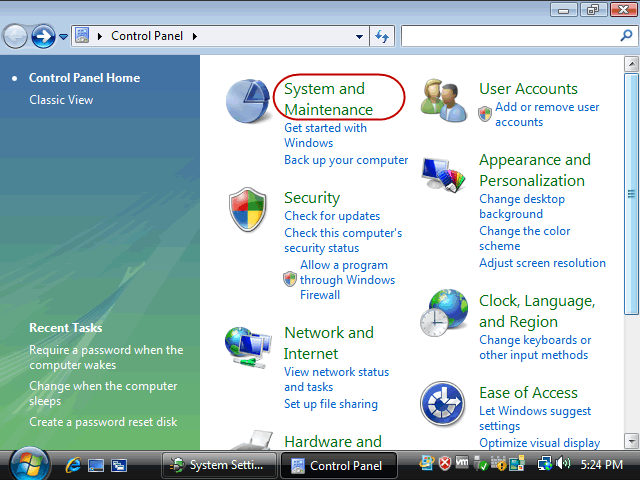640x480 pixels.
Task: Click the scrollbar down arrow
Action: point(631,441)
